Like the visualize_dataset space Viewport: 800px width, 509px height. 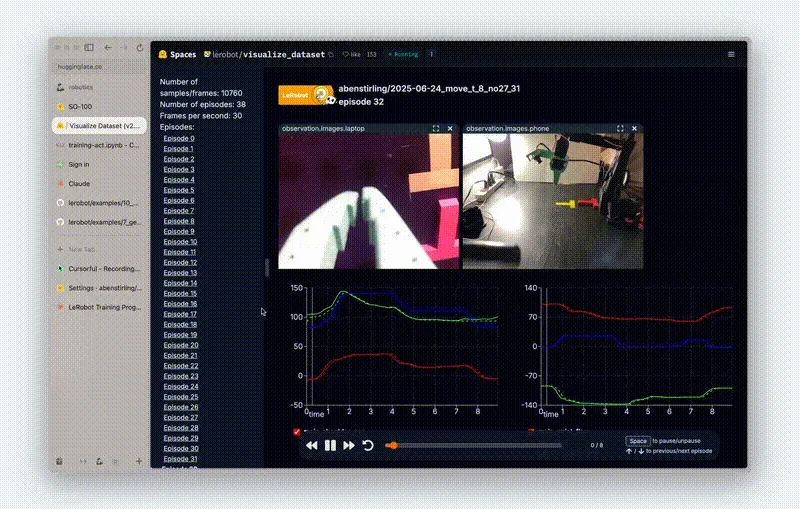click(352, 54)
